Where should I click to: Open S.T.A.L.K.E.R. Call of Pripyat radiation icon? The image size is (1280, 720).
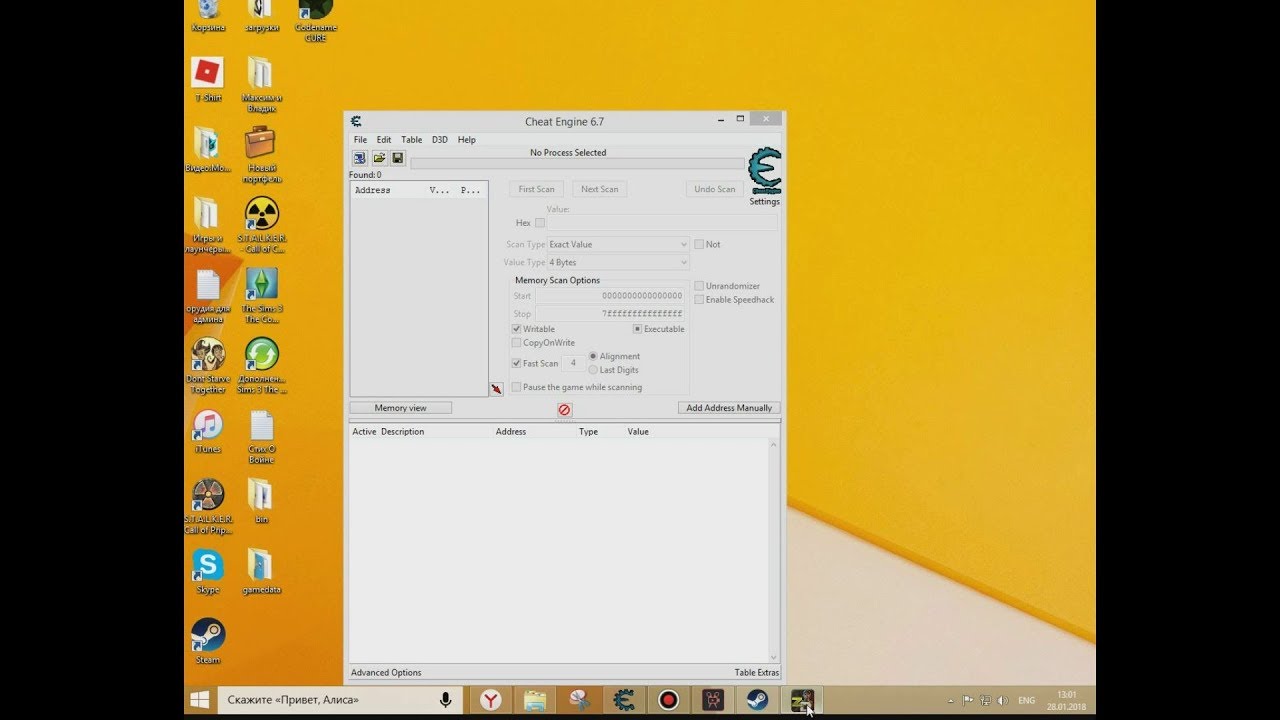click(208, 507)
